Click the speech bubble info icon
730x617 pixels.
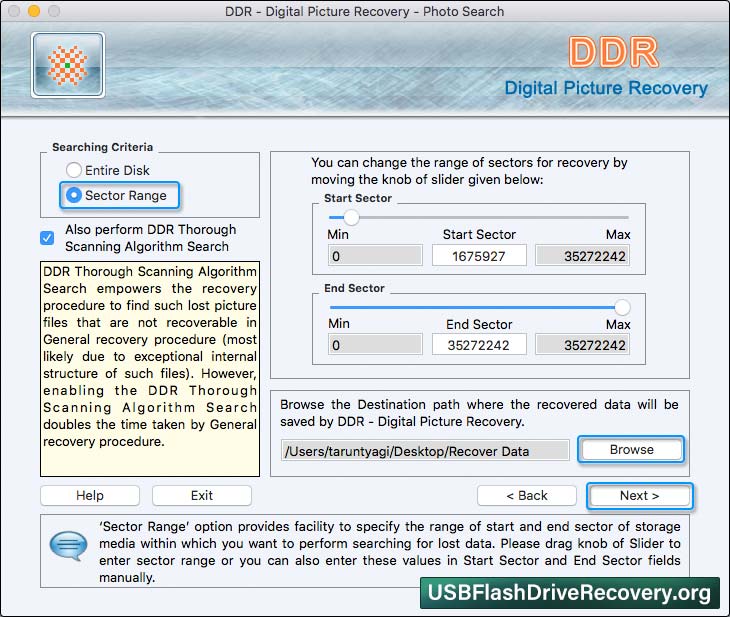[x=68, y=545]
